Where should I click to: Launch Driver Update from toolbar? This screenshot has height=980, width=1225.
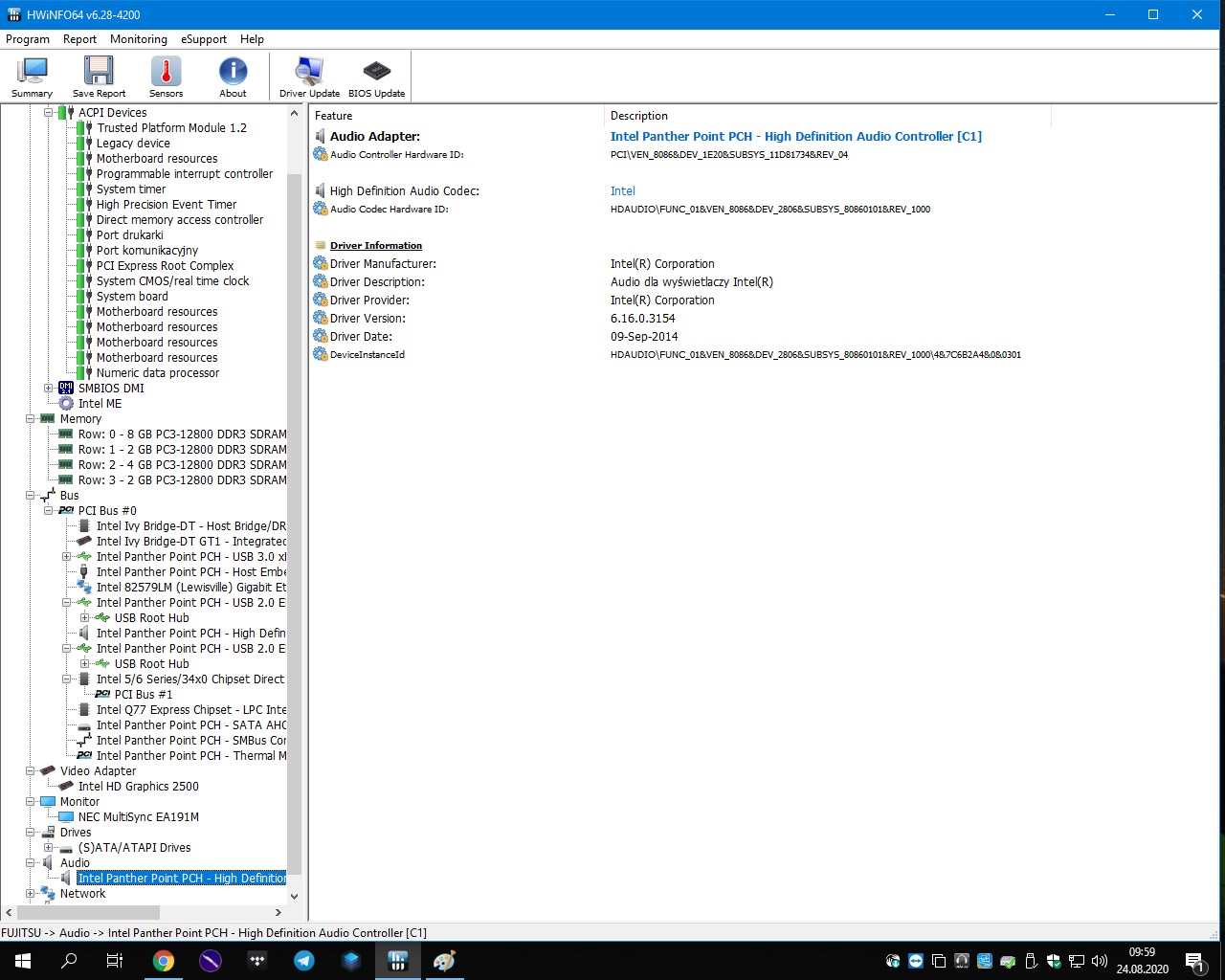[309, 77]
